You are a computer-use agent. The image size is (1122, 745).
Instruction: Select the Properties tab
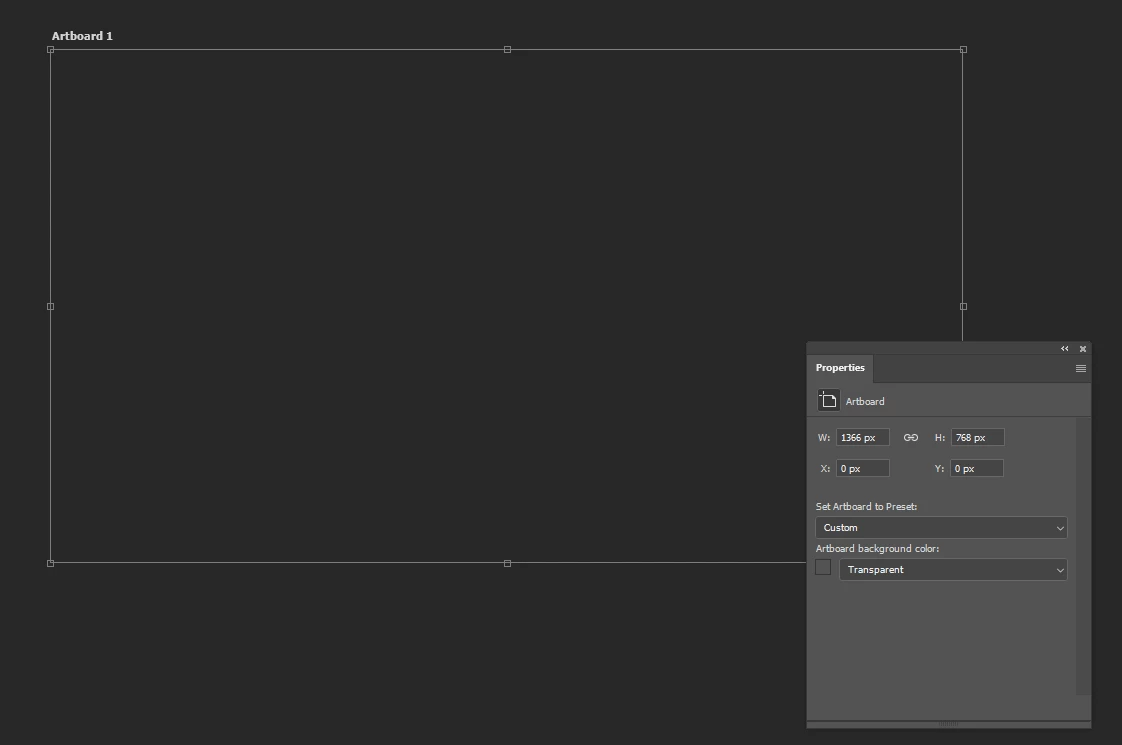(840, 368)
